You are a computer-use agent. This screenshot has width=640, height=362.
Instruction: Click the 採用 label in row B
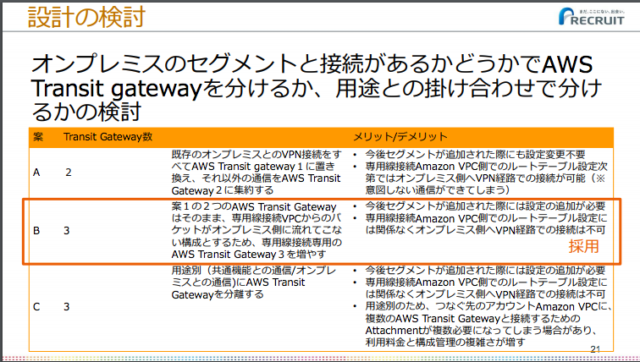coord(584,247)
